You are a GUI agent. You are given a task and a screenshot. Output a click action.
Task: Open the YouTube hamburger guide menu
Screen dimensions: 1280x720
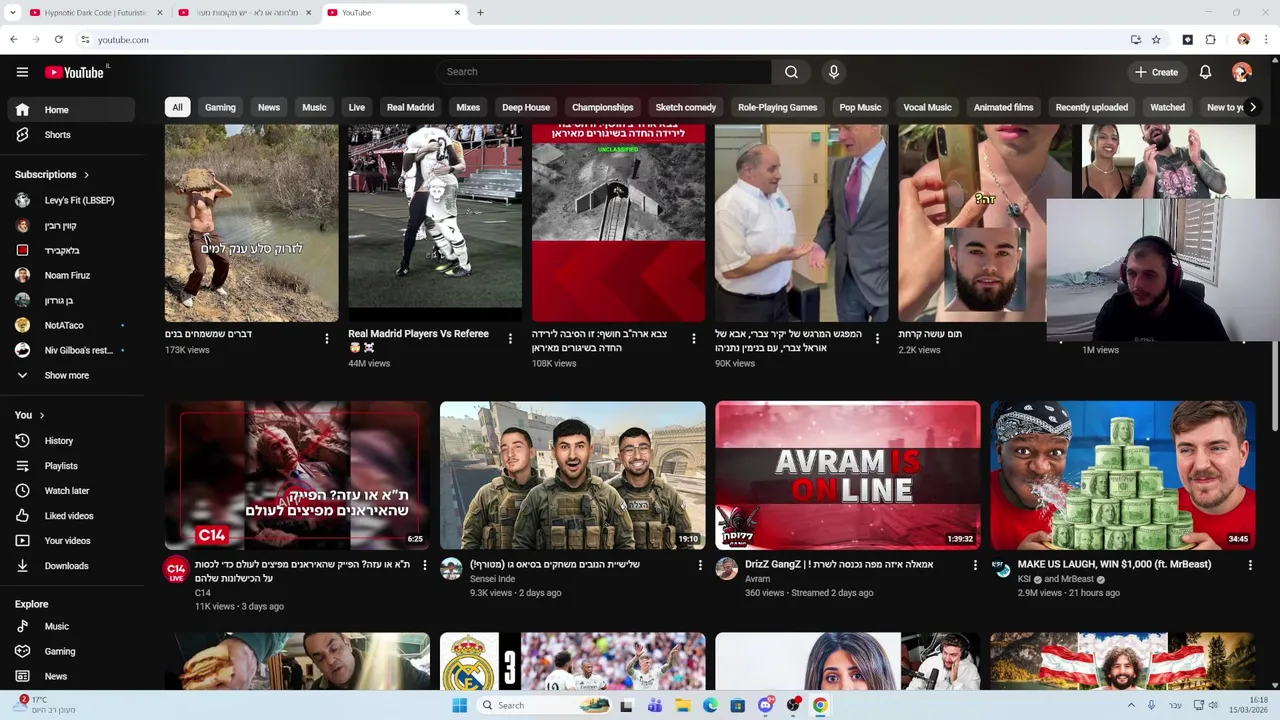click(22, 72)
